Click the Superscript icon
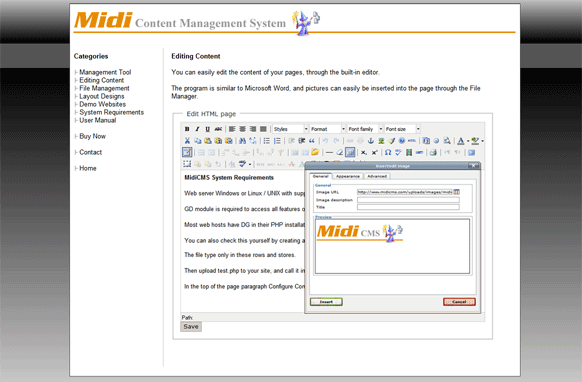Image resolution: width=582 pixels, height=382 pixels. 375,152
